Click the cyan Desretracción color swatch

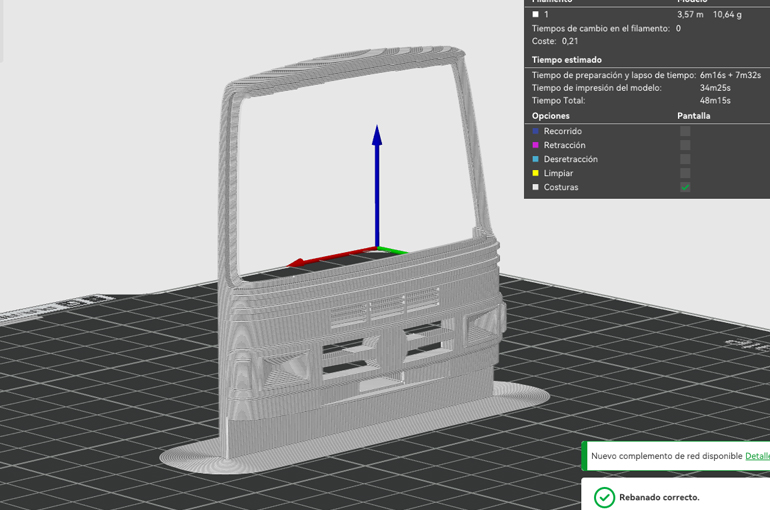tap(535, 159)
